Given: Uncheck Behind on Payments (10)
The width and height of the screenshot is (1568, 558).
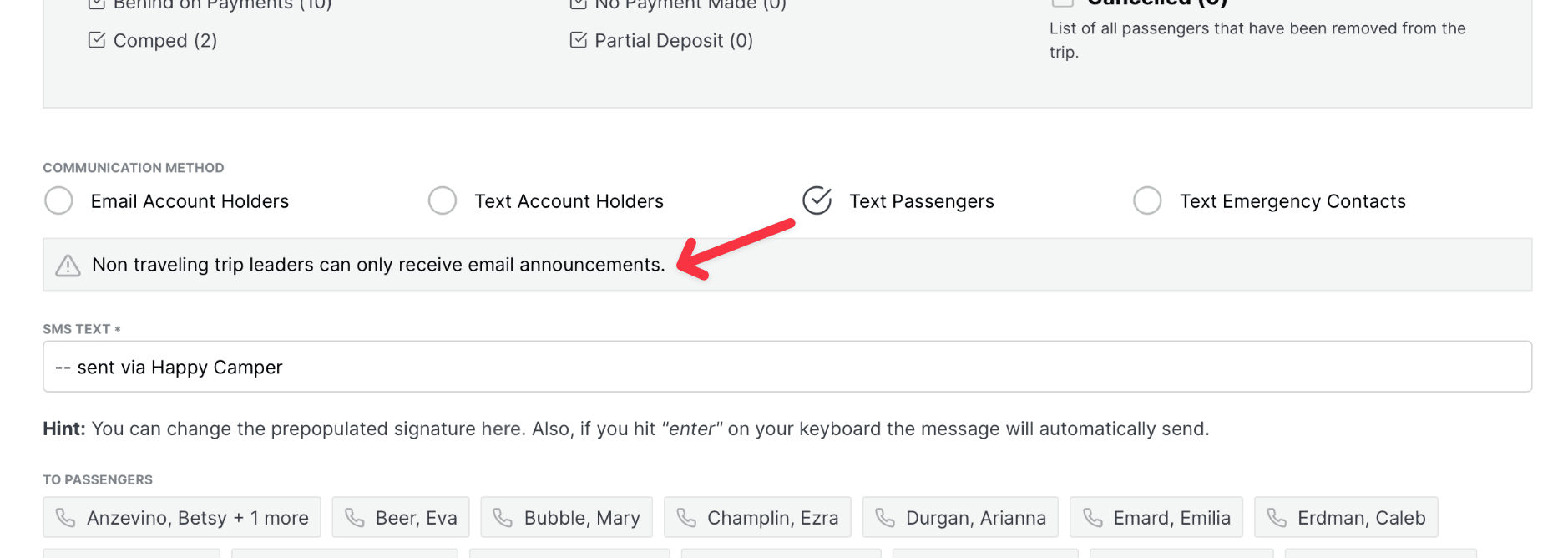Looking at the screenshot, I should (x=95, y=4).
